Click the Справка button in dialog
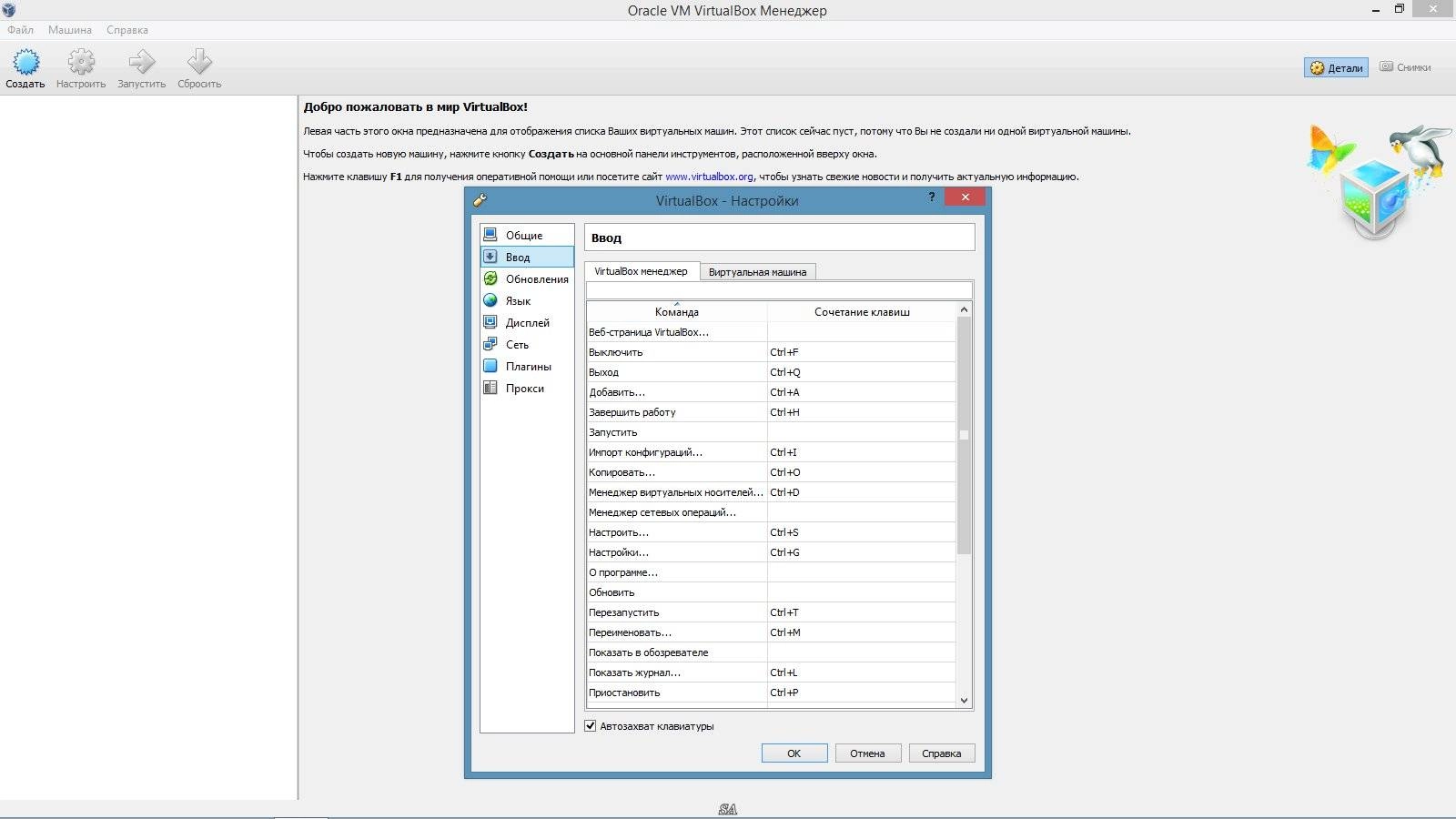The height and width of the screenshot is (819, 1456). tap(942, 753)
